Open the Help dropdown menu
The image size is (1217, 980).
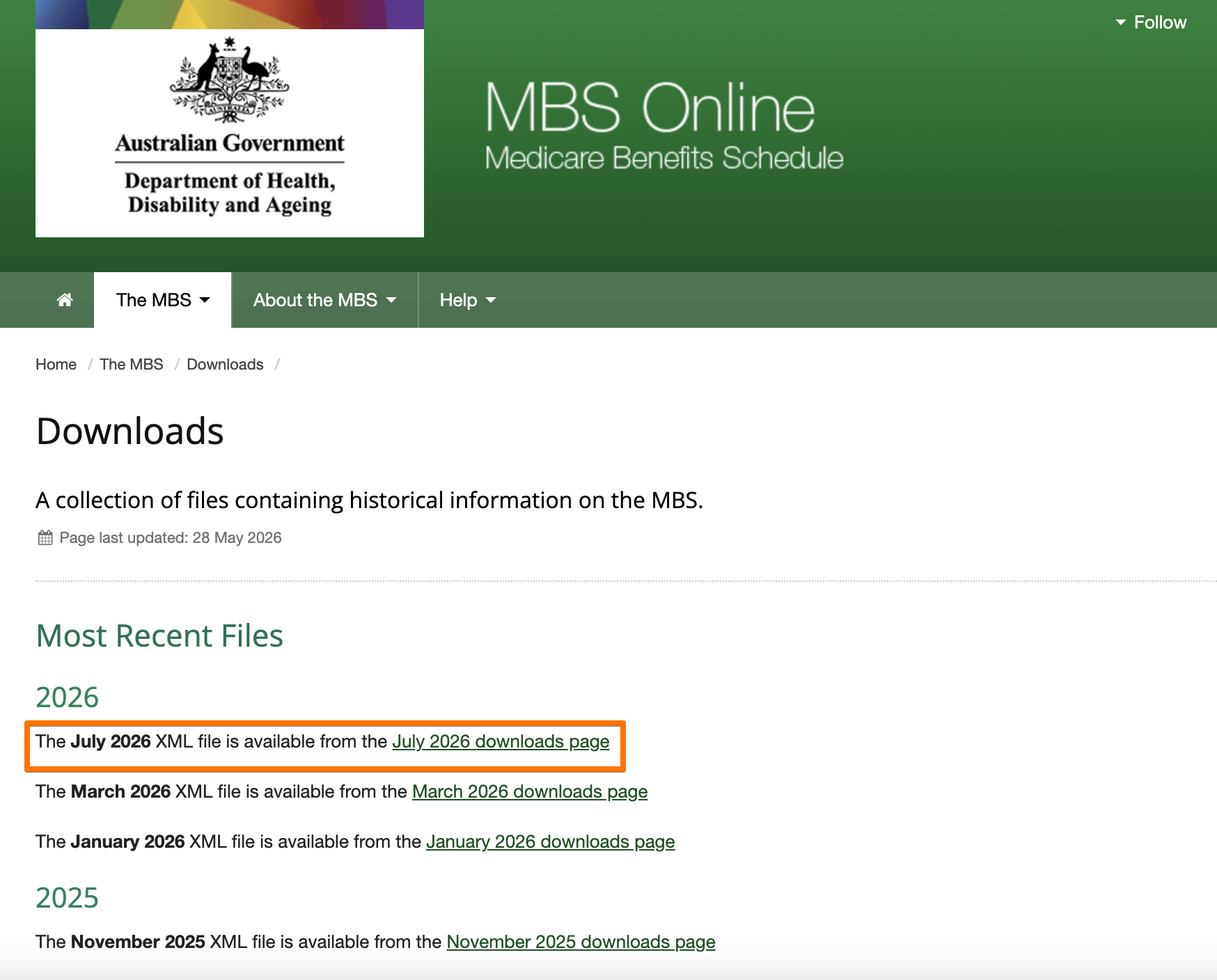pyautogui.click(x=467, y=300)
